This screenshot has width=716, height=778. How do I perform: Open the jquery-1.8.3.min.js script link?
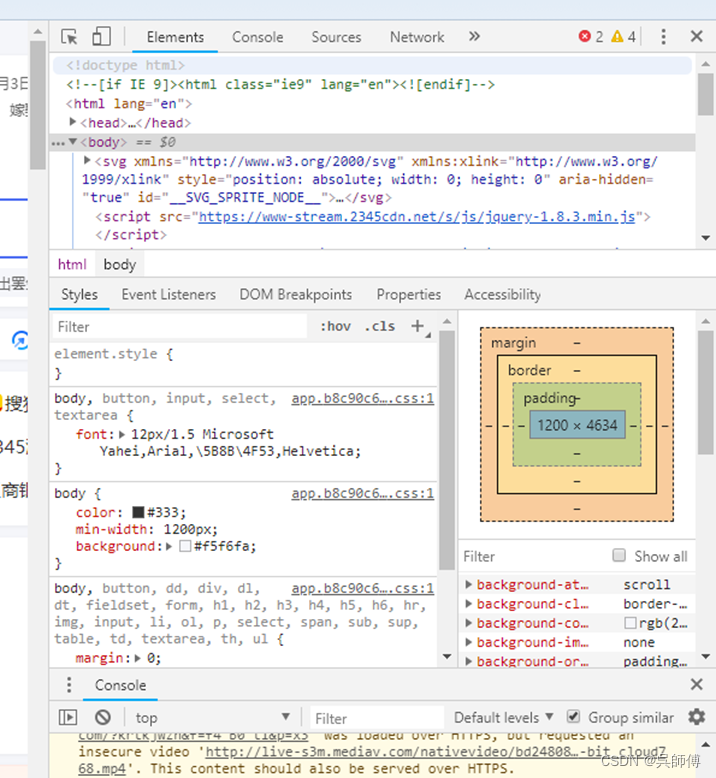[417, 217]
